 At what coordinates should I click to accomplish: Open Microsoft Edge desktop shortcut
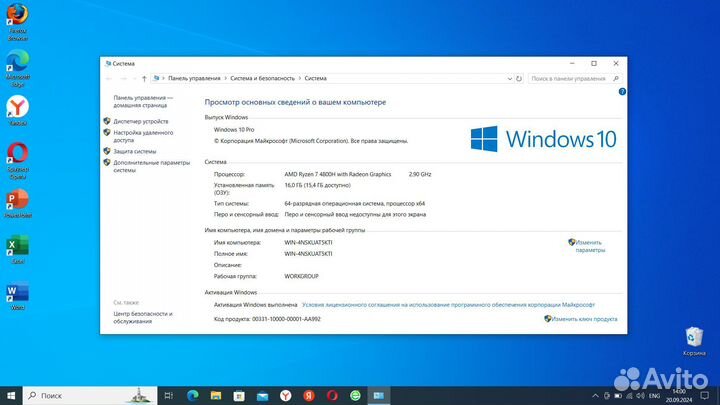click(x=17, y=68)
